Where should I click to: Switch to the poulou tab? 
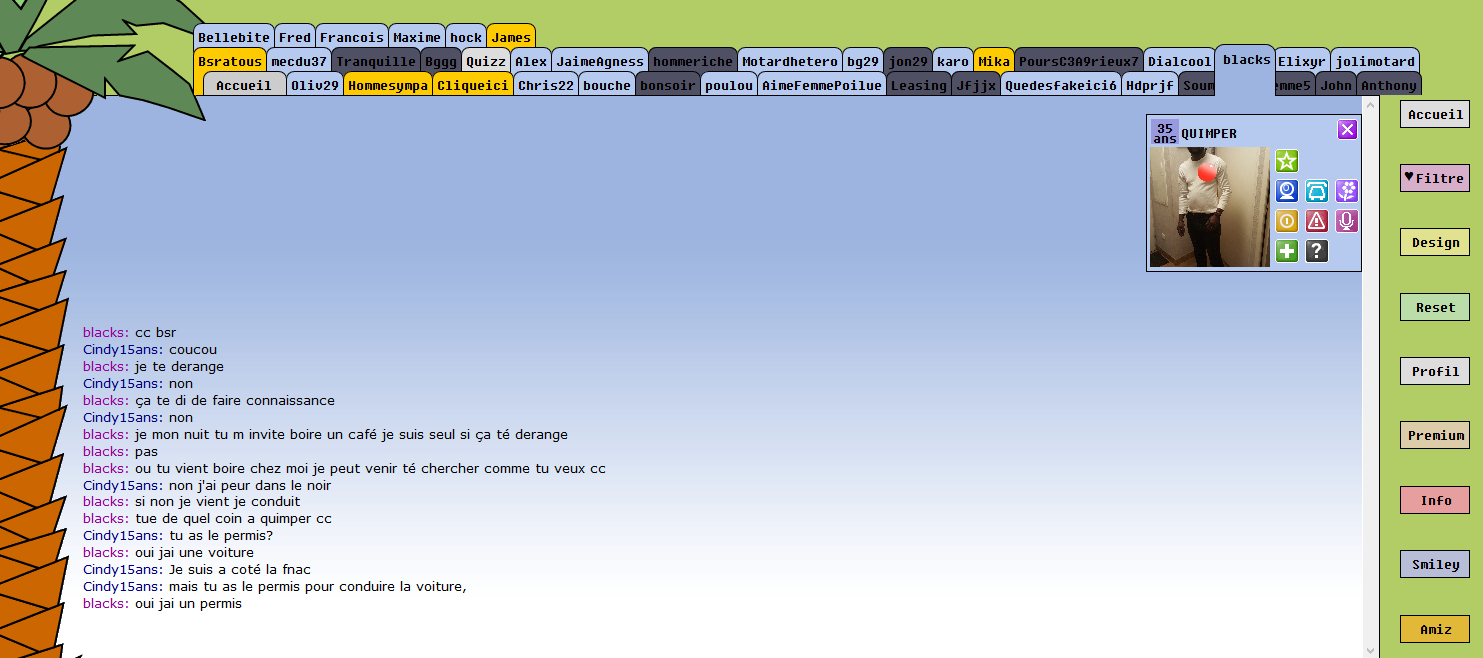tap(729, 85)
